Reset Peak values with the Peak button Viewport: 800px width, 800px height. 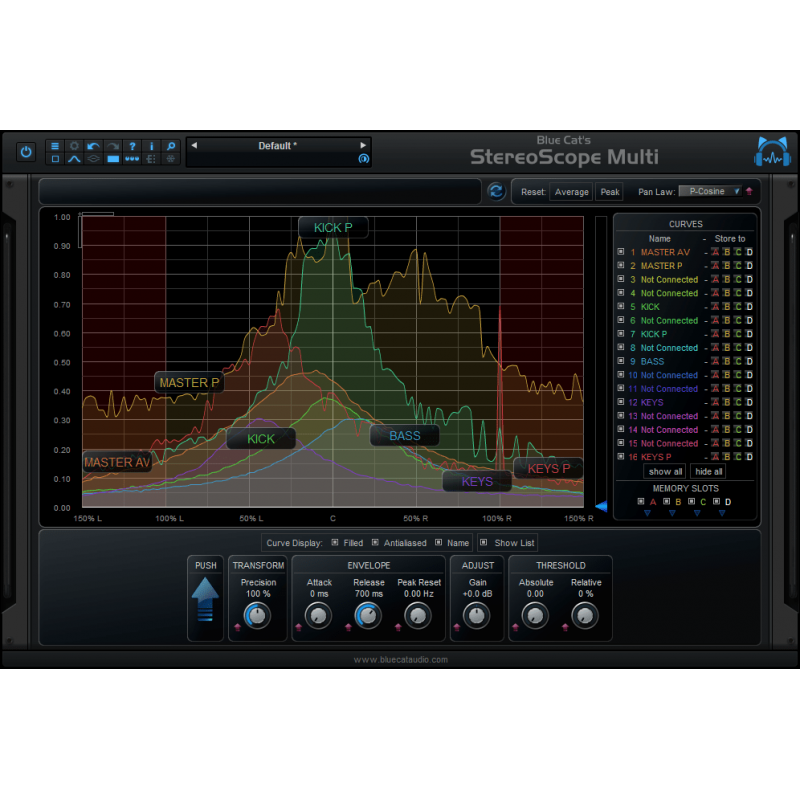tap(609, 191)
